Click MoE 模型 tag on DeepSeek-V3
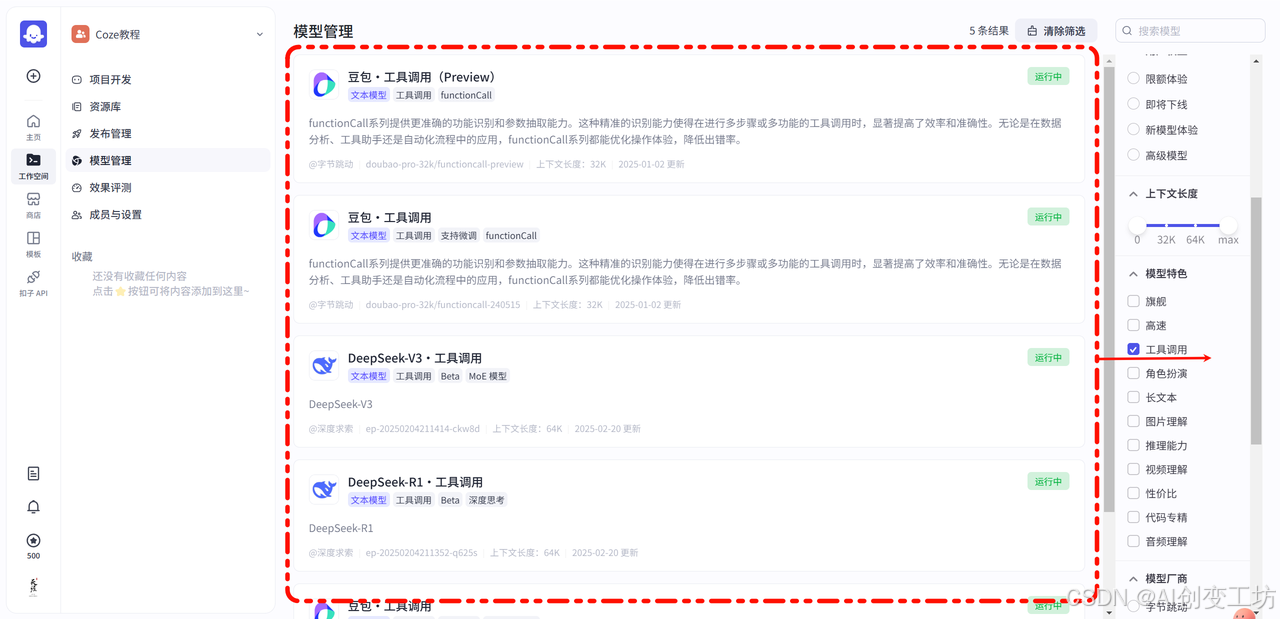1280x619 pixels. tap(488, 376)
